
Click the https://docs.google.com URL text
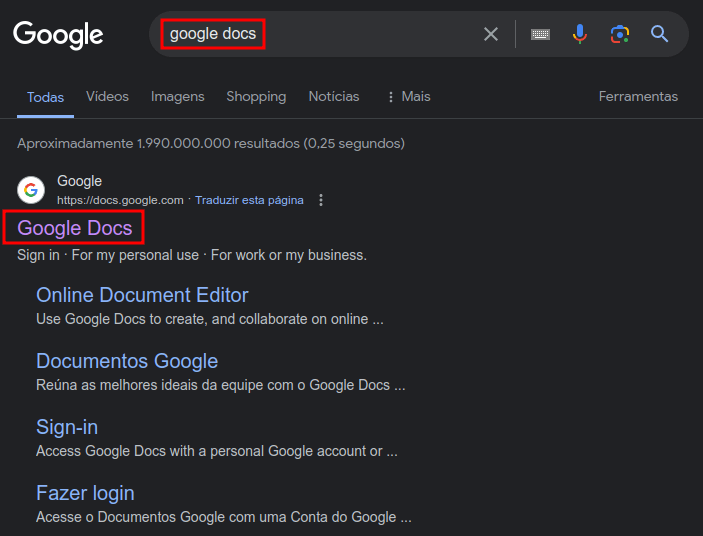(120, 200)
